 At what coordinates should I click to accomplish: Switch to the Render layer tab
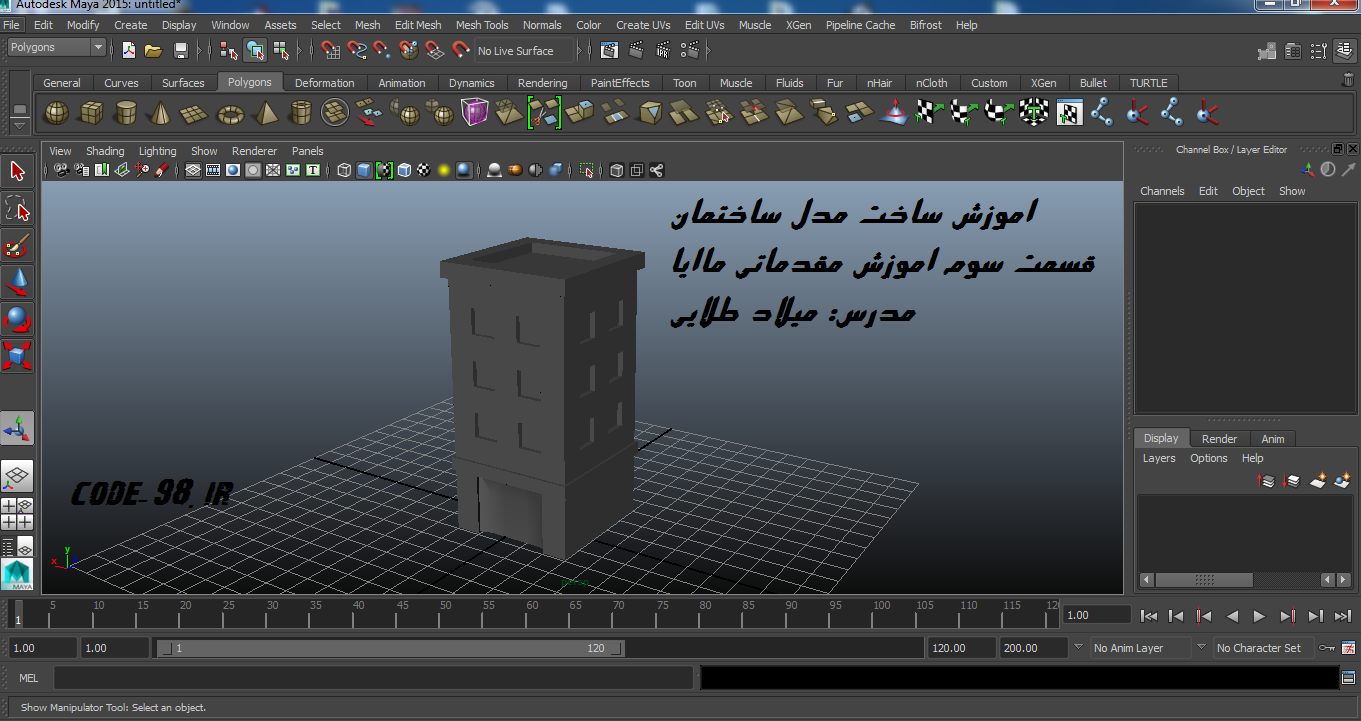[1219, 439]
